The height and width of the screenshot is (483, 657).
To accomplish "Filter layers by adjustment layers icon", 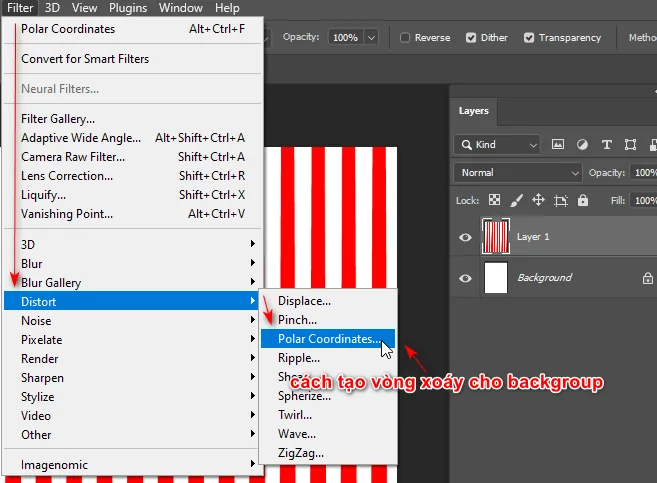I will (582, 145).
